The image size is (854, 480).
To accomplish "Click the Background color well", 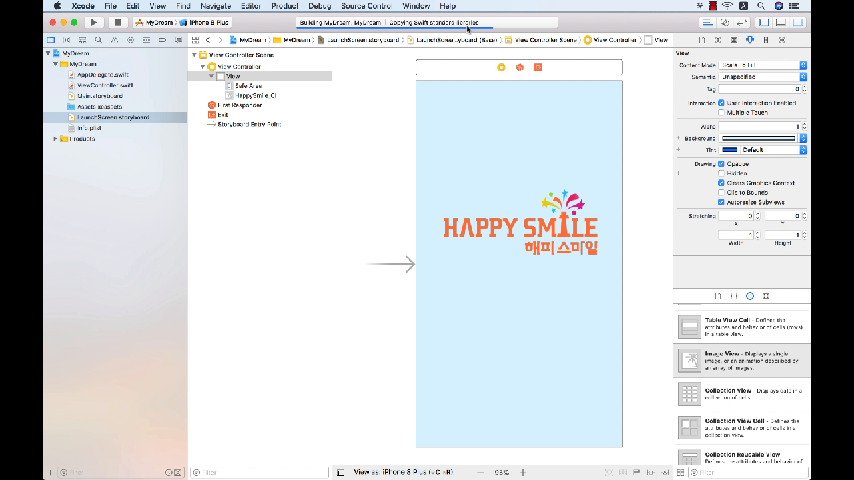I will pos(758,138).
